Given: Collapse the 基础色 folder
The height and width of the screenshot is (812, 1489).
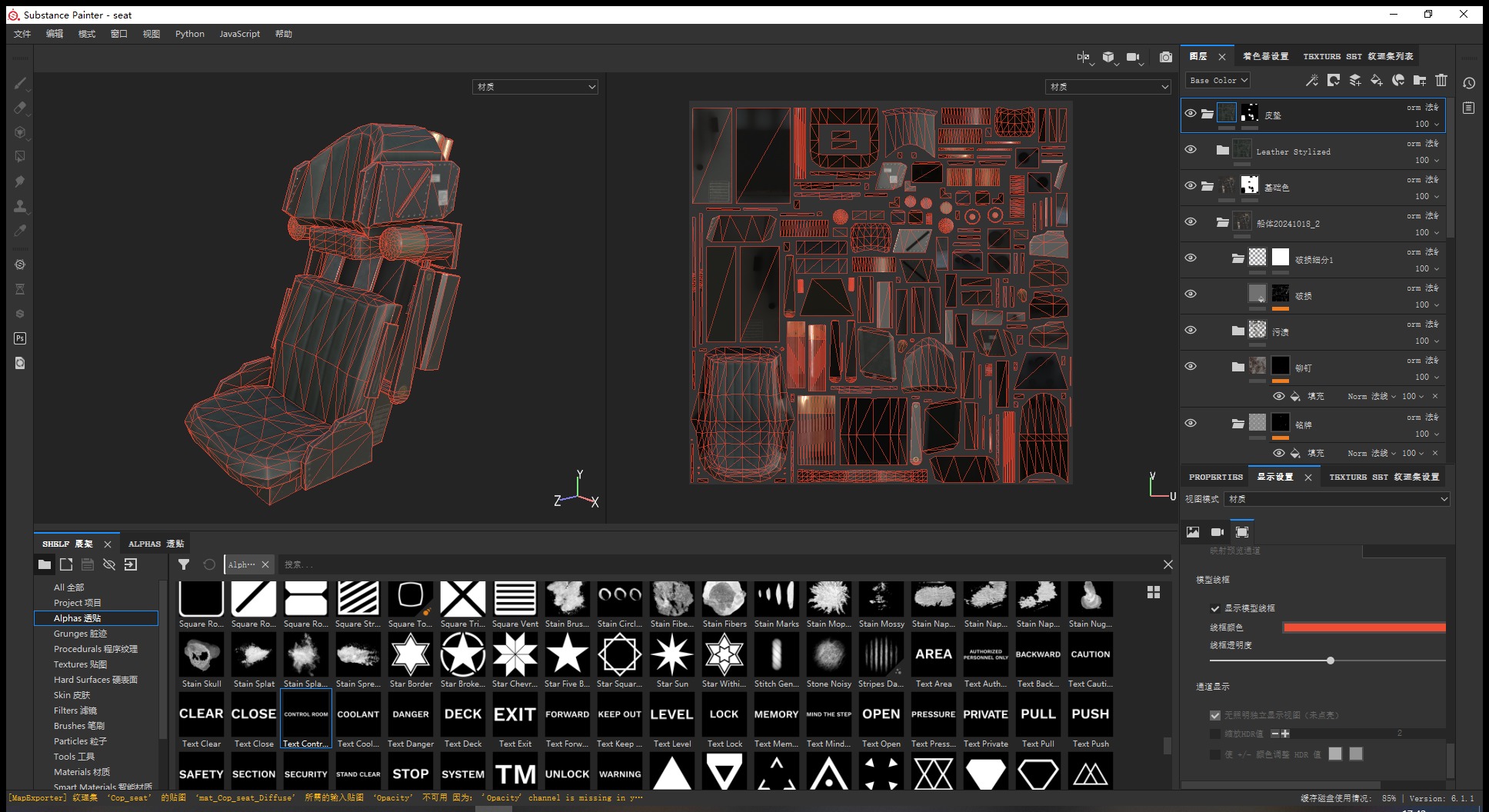Looking at the screenshot, I should click(1208, 185).
